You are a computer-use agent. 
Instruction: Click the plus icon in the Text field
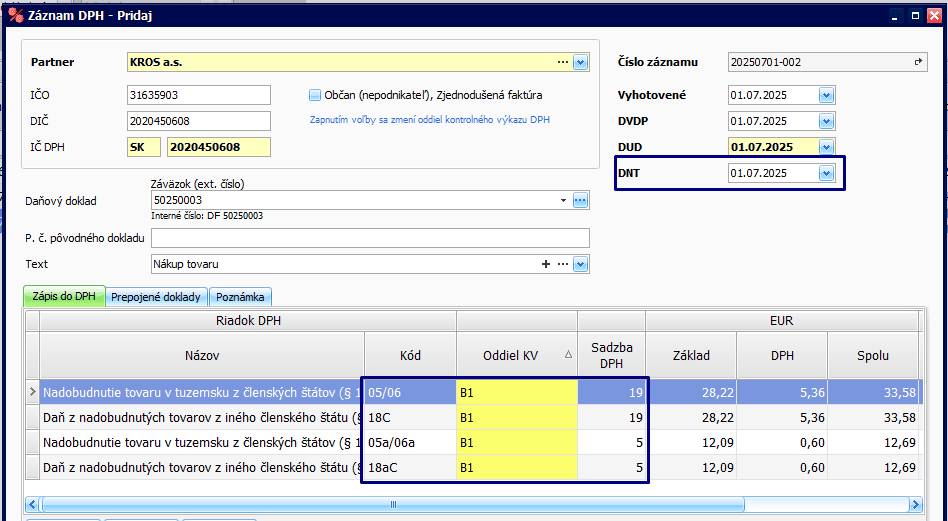coord(546,264)
